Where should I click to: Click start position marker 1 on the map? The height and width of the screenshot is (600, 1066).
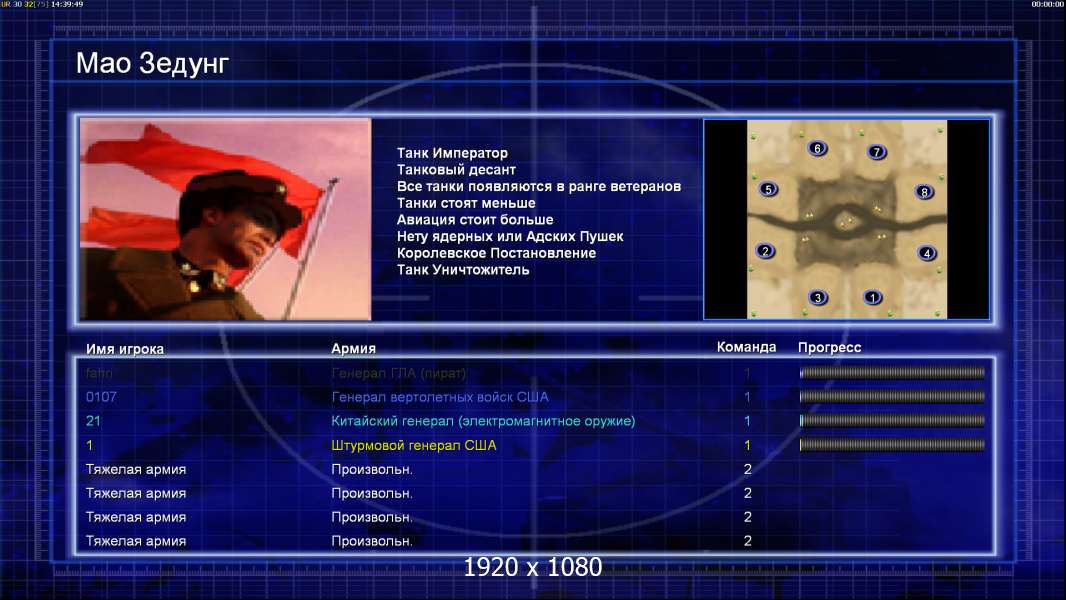pyautogui.click(x=872, y=297)
